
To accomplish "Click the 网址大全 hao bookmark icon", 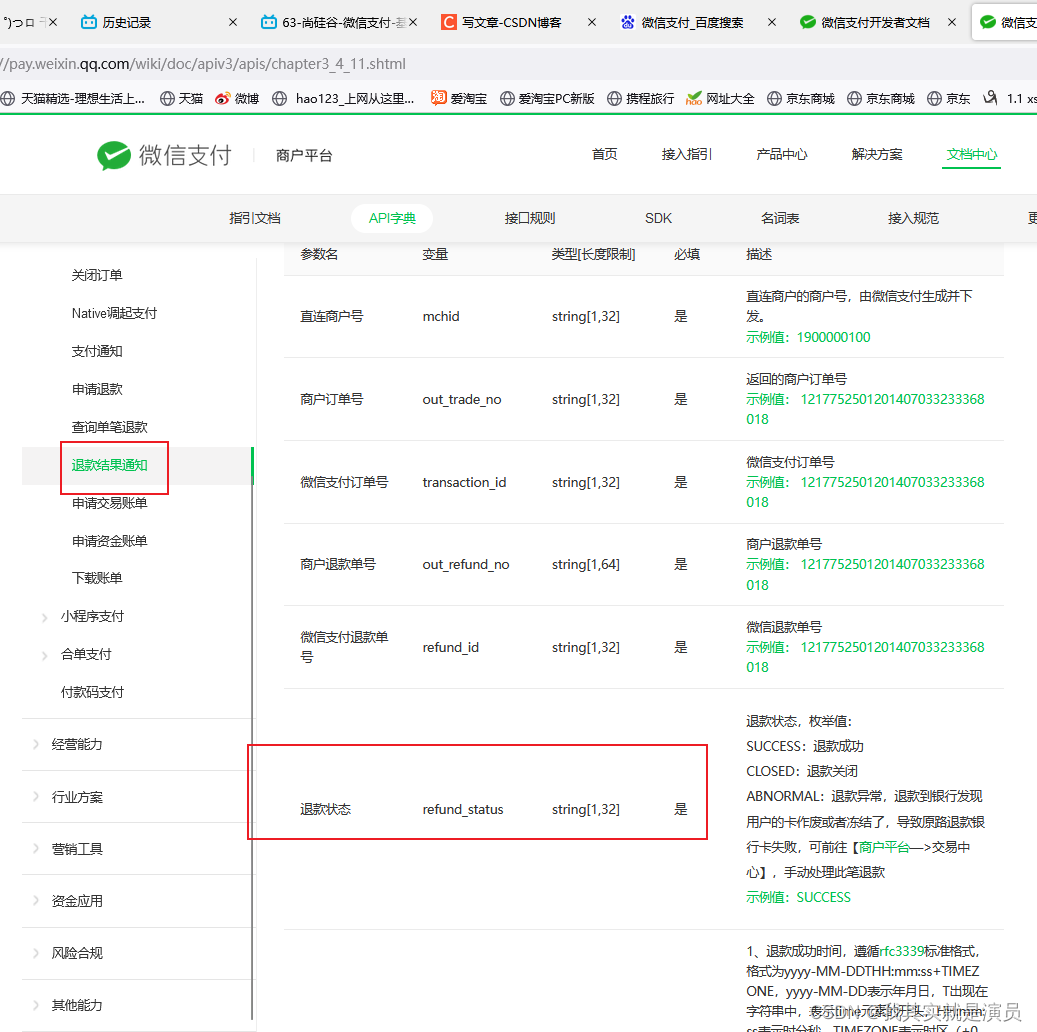I will pos(694,99).
